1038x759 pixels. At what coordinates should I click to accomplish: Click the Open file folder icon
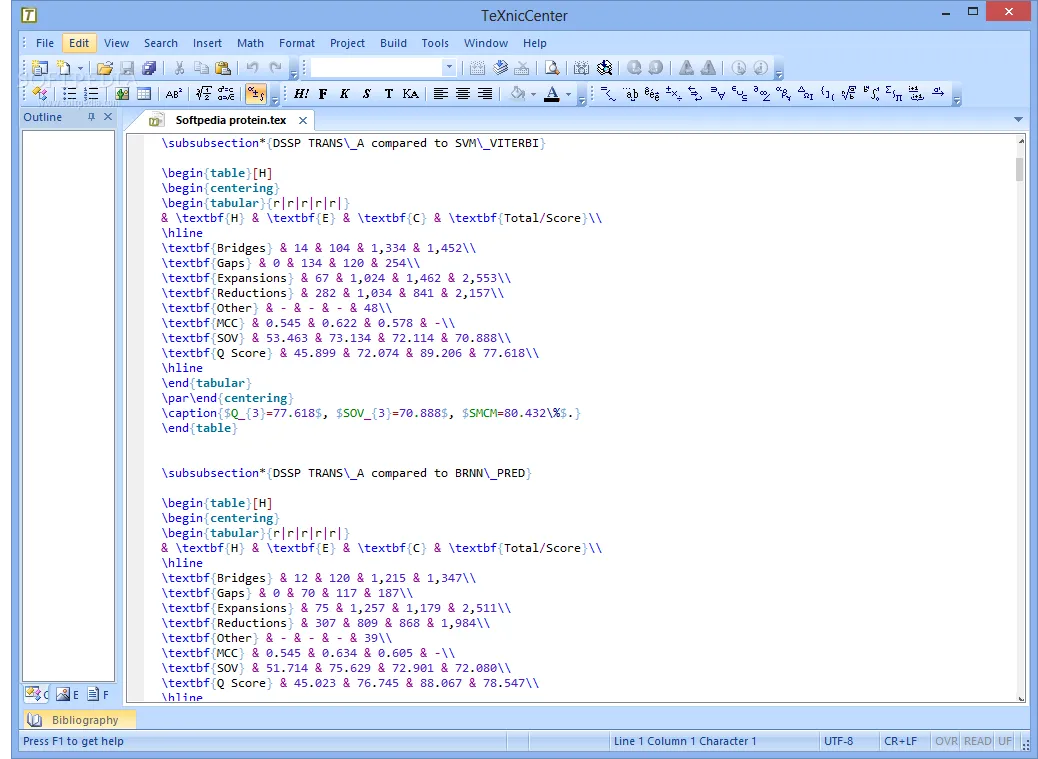[x=104, y=68]
